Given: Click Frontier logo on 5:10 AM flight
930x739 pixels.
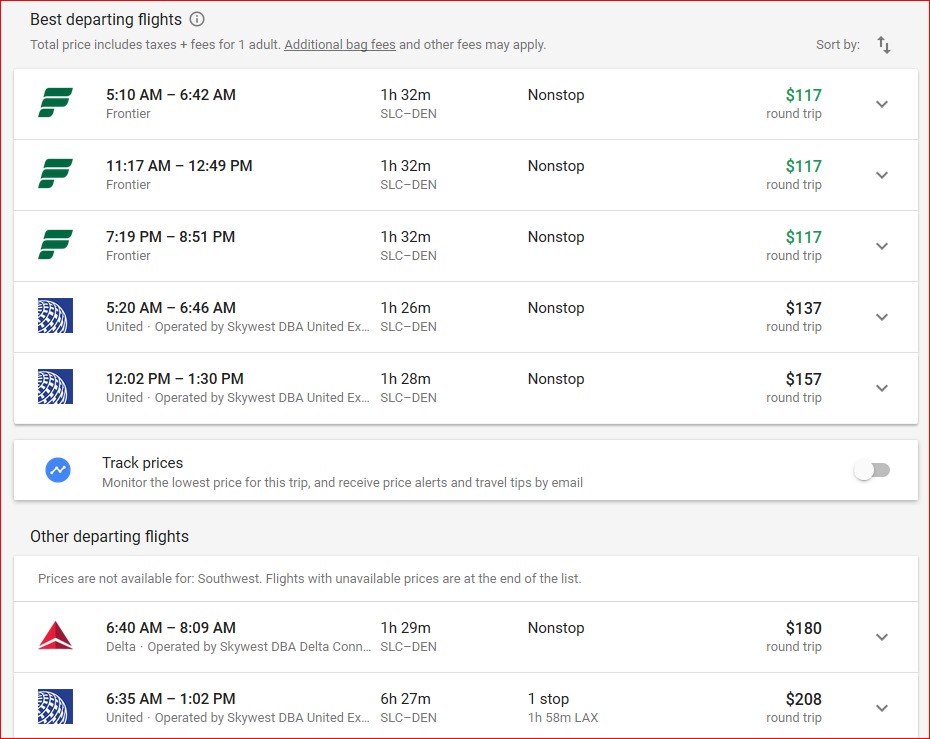Looking at the screenshot, I should coord(55,104).
